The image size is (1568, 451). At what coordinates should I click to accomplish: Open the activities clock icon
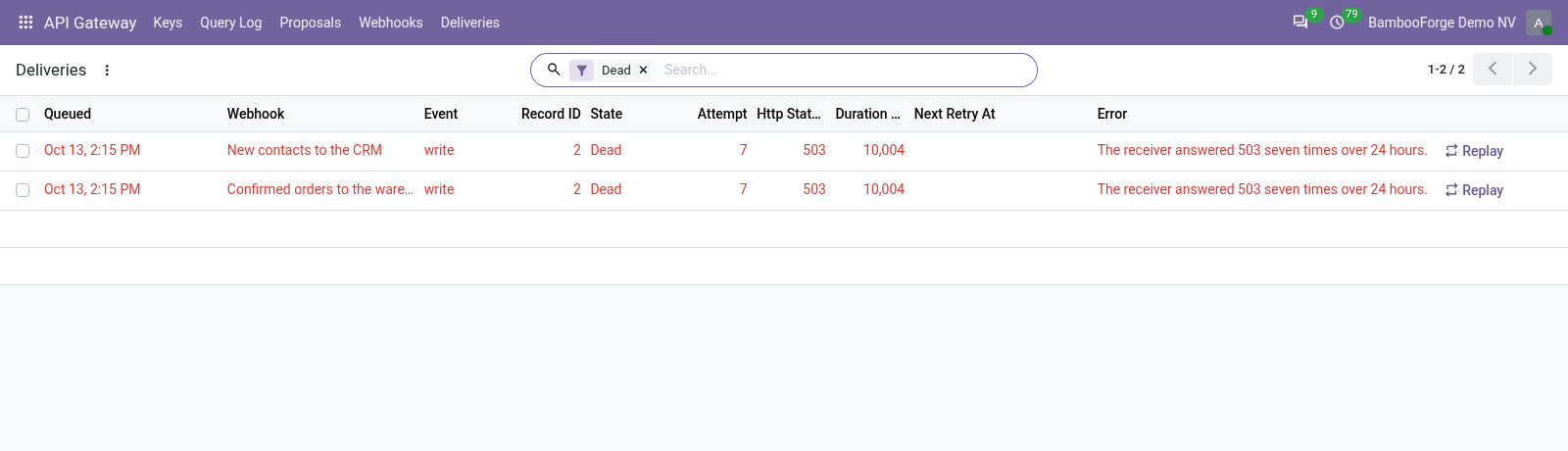tap(1337, 22)
